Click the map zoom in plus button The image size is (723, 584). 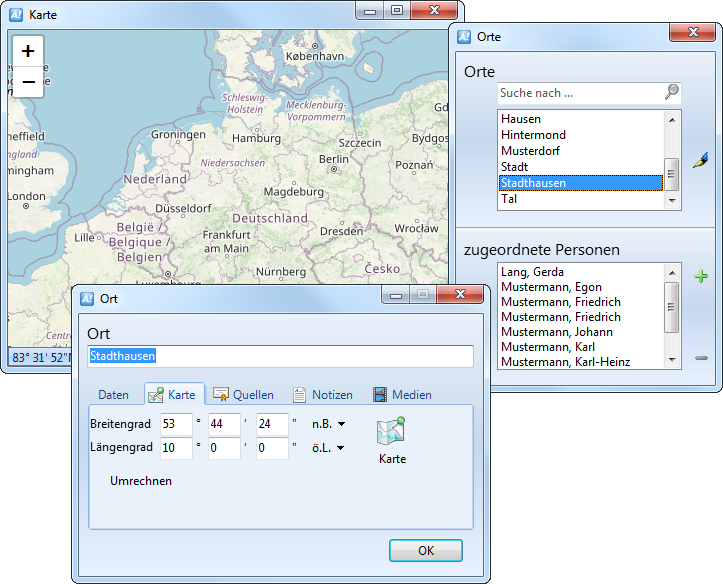(x=28, y=51)
